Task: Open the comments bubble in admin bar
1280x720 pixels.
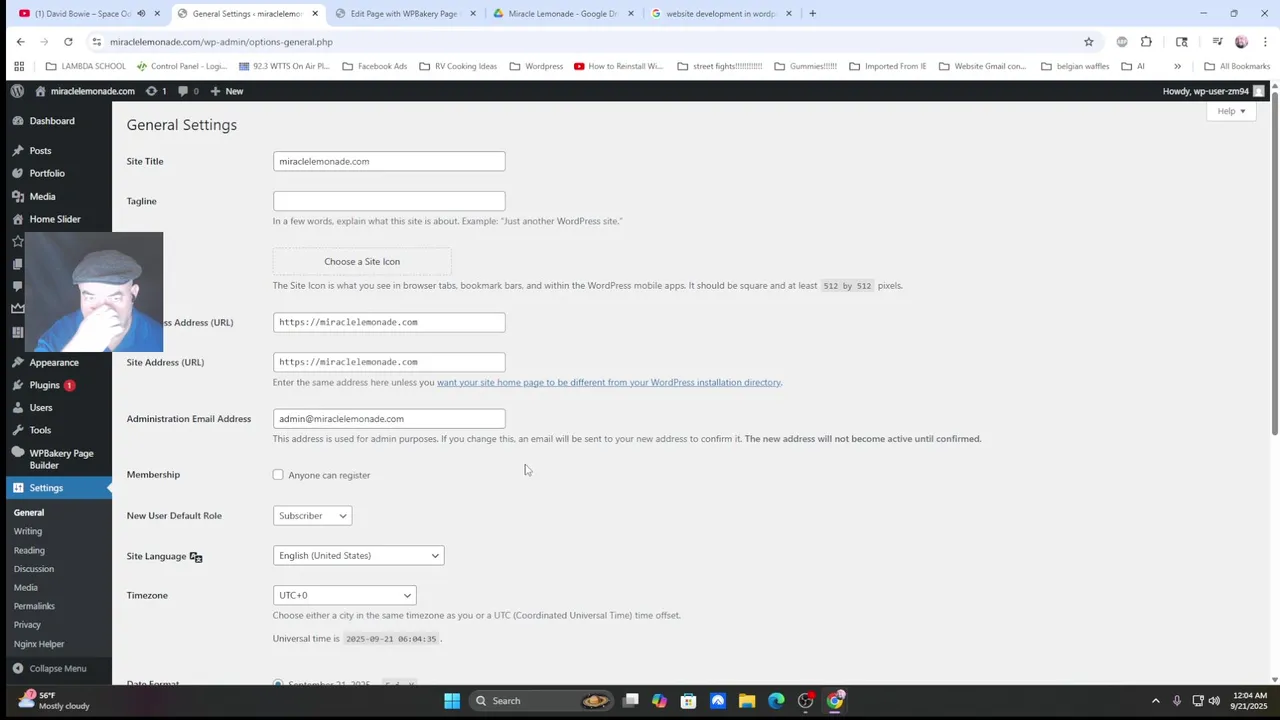Action: click(x=188, y=91)
